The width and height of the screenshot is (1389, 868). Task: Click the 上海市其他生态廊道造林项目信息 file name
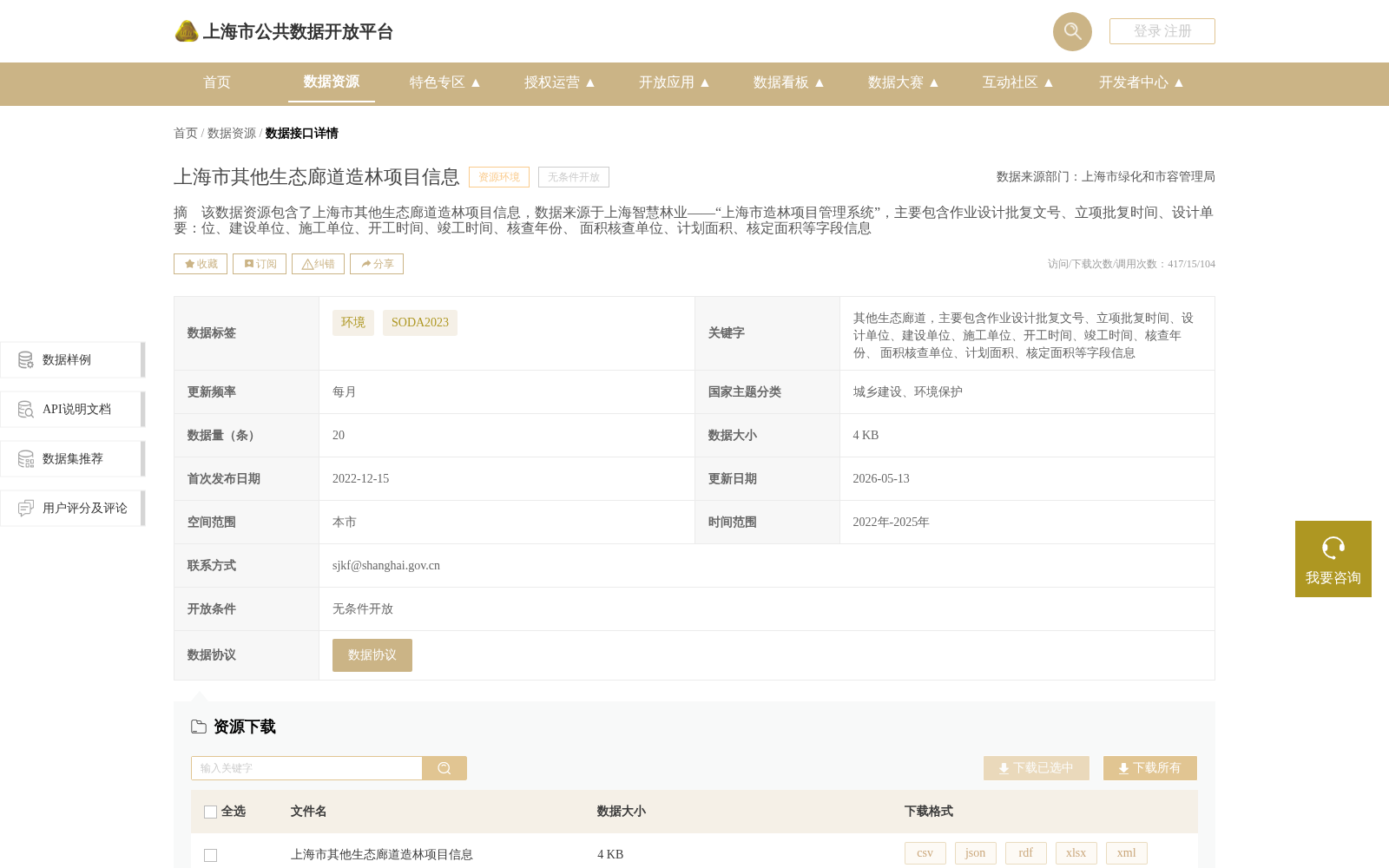pyautogui.click(x=382, y=855)
